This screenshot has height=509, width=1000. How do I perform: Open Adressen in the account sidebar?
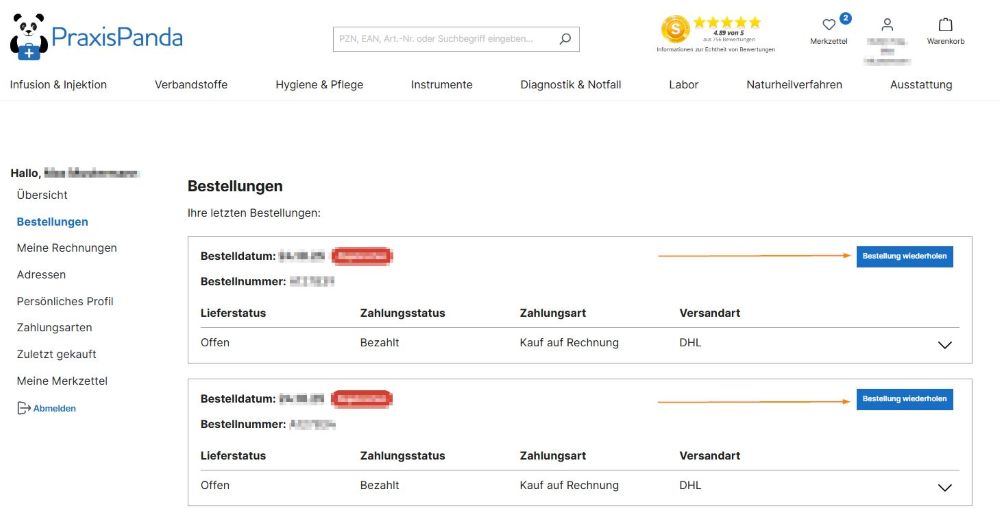[x=41, y=275]
